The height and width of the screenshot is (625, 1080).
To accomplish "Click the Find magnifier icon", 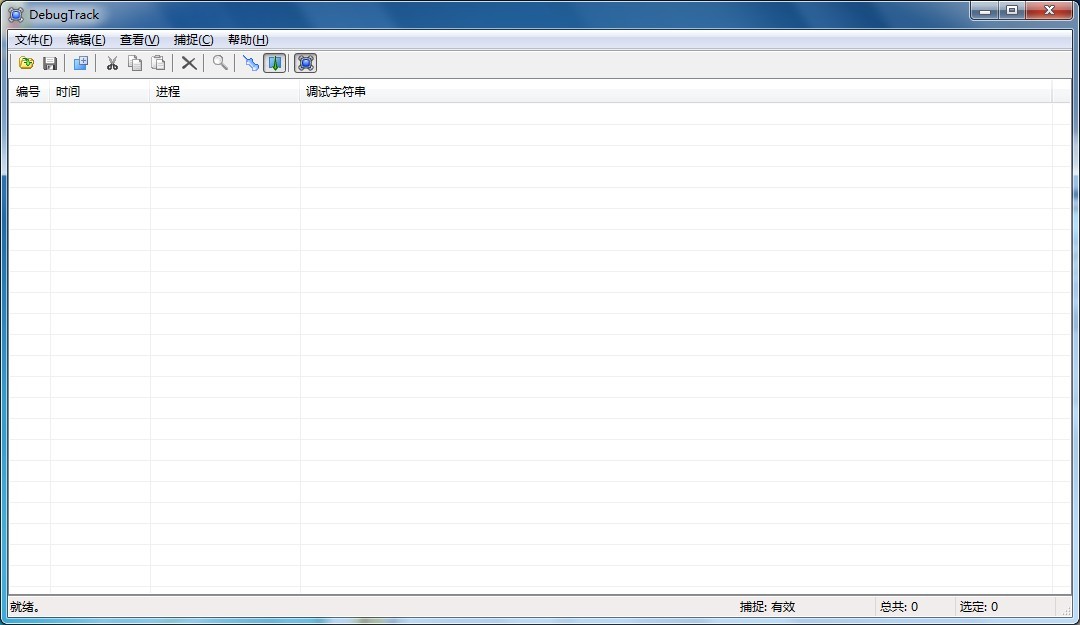I will [x=220, y=63].
